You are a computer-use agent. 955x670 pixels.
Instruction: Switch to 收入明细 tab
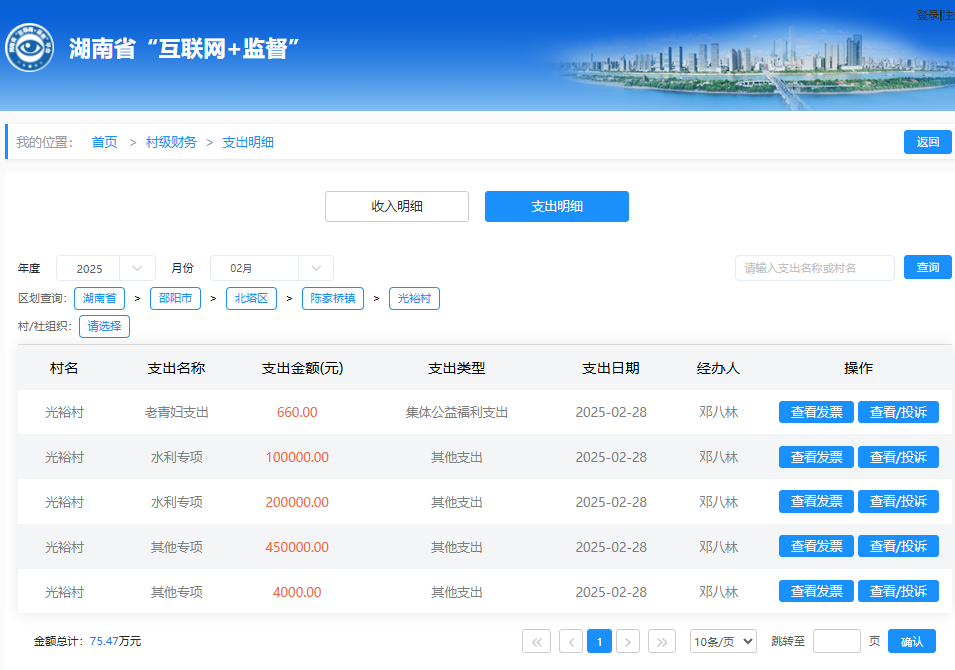[396, 206]
